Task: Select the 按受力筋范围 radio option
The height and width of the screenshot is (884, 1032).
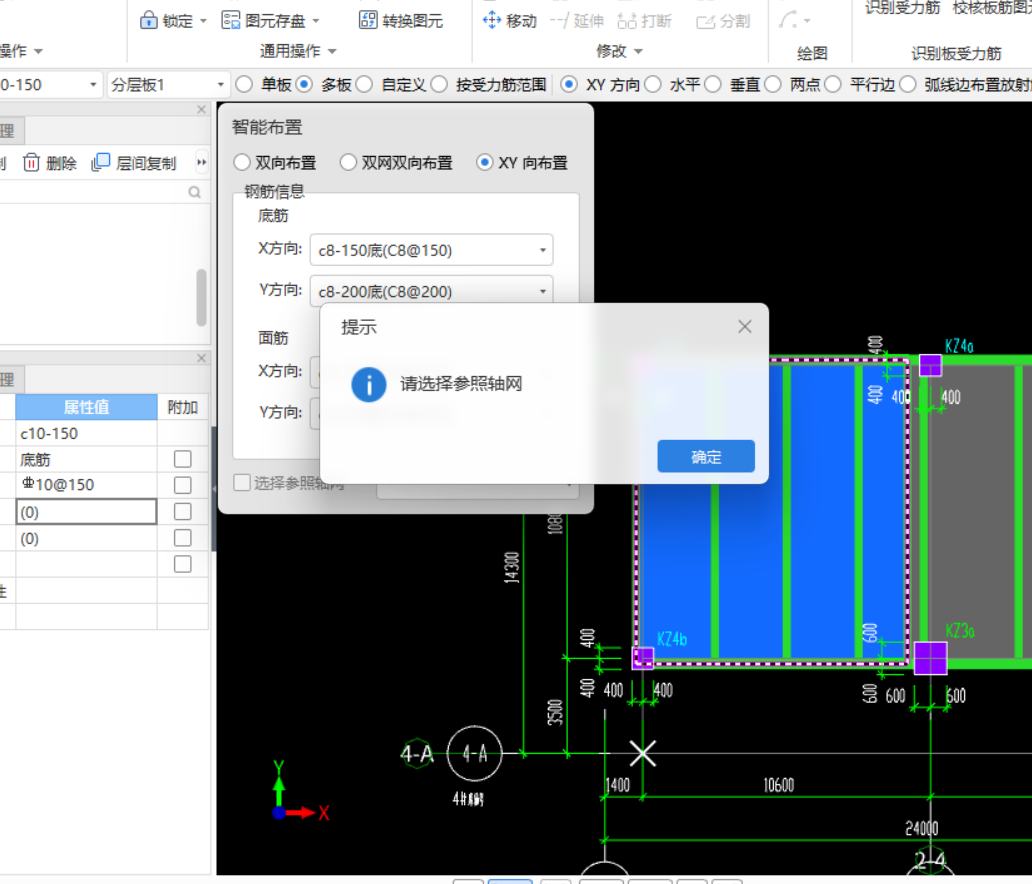Action: click(439, 84)
